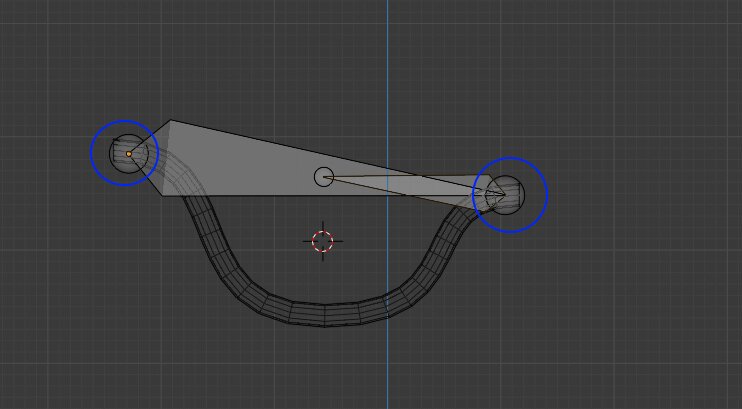Click the red-white 3D cursor crosshair
This screenshot has height=409, width=742.
pos(322,241)
